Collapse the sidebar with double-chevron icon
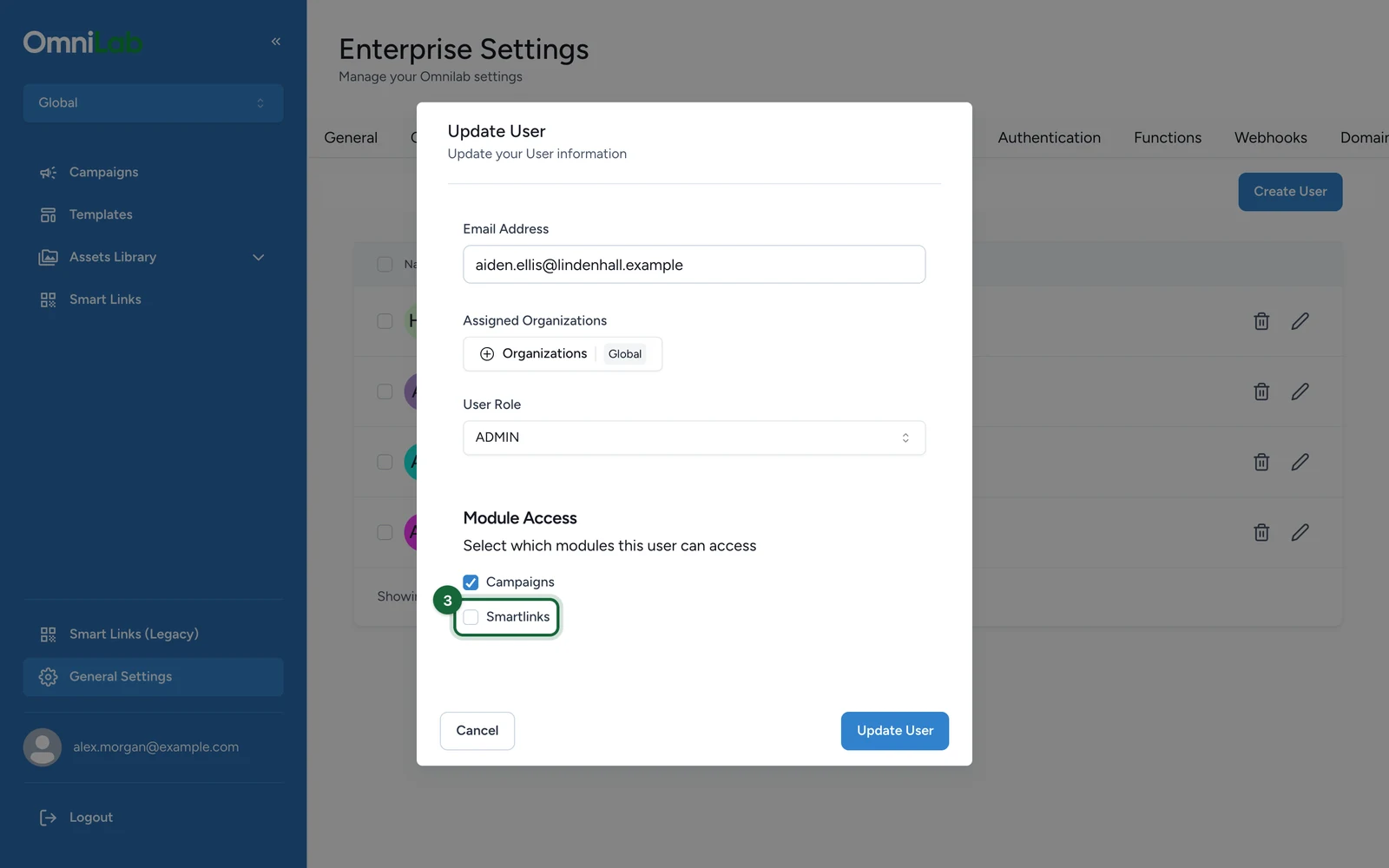This screenshot has width=1389, height=868. (x=276, y=42)
